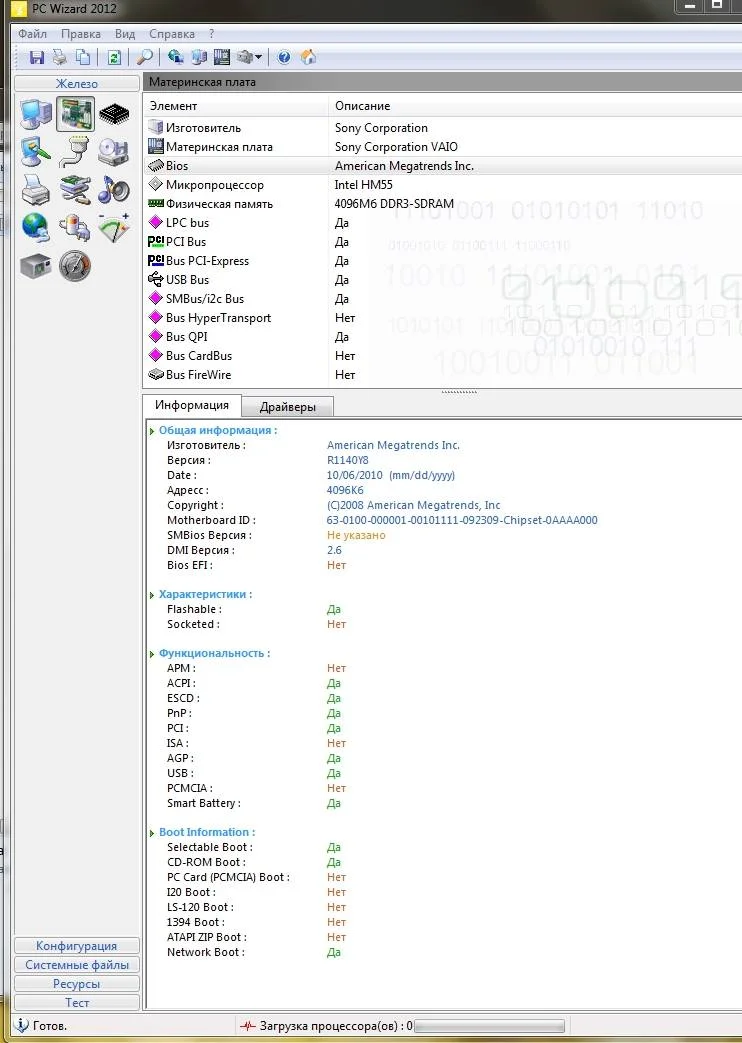Select the round speedometer gauge icon
This screenshot has width=742, height=1043.
tap(75, 266)
